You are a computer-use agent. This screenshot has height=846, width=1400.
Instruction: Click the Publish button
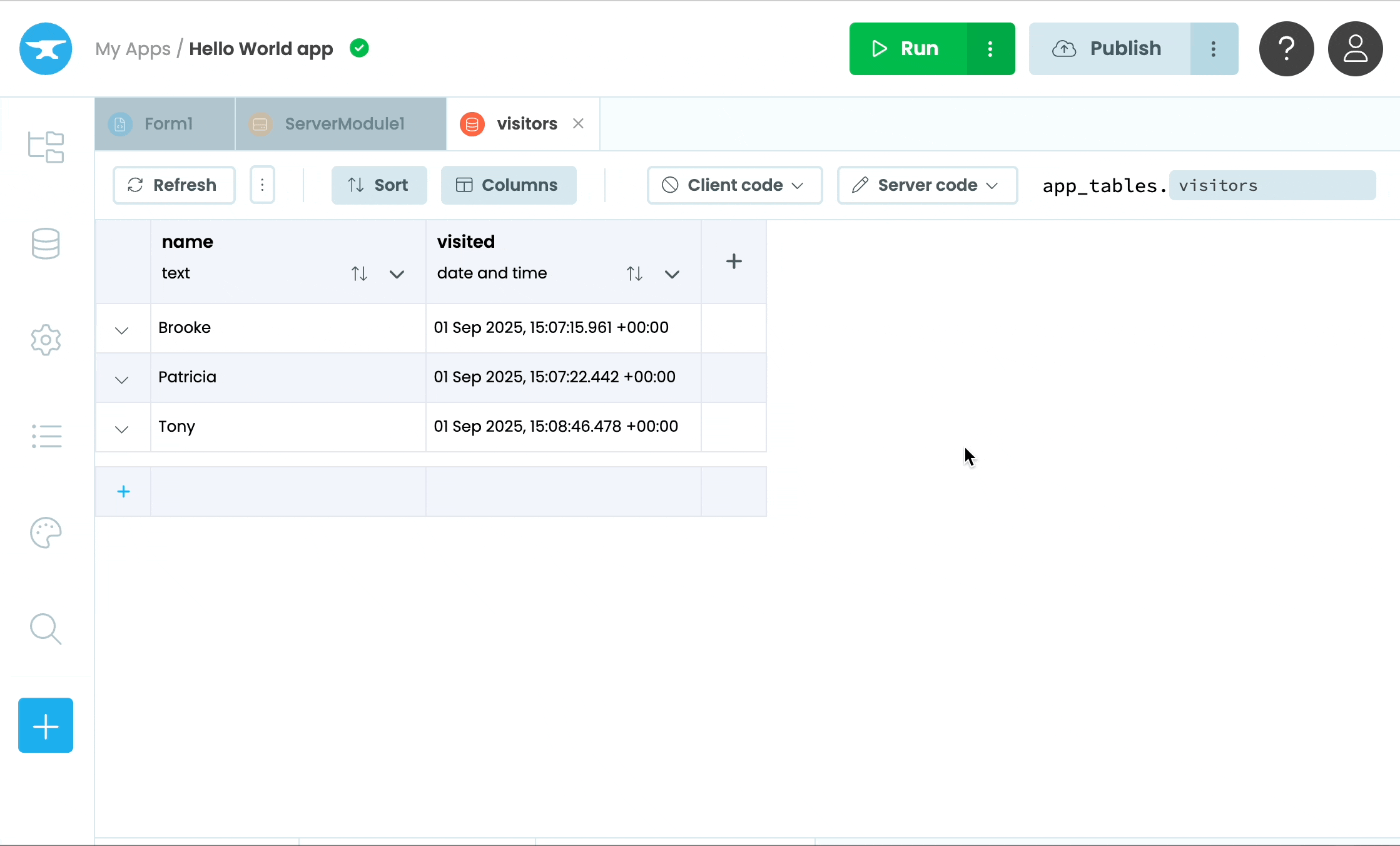tap(1110, 49)
